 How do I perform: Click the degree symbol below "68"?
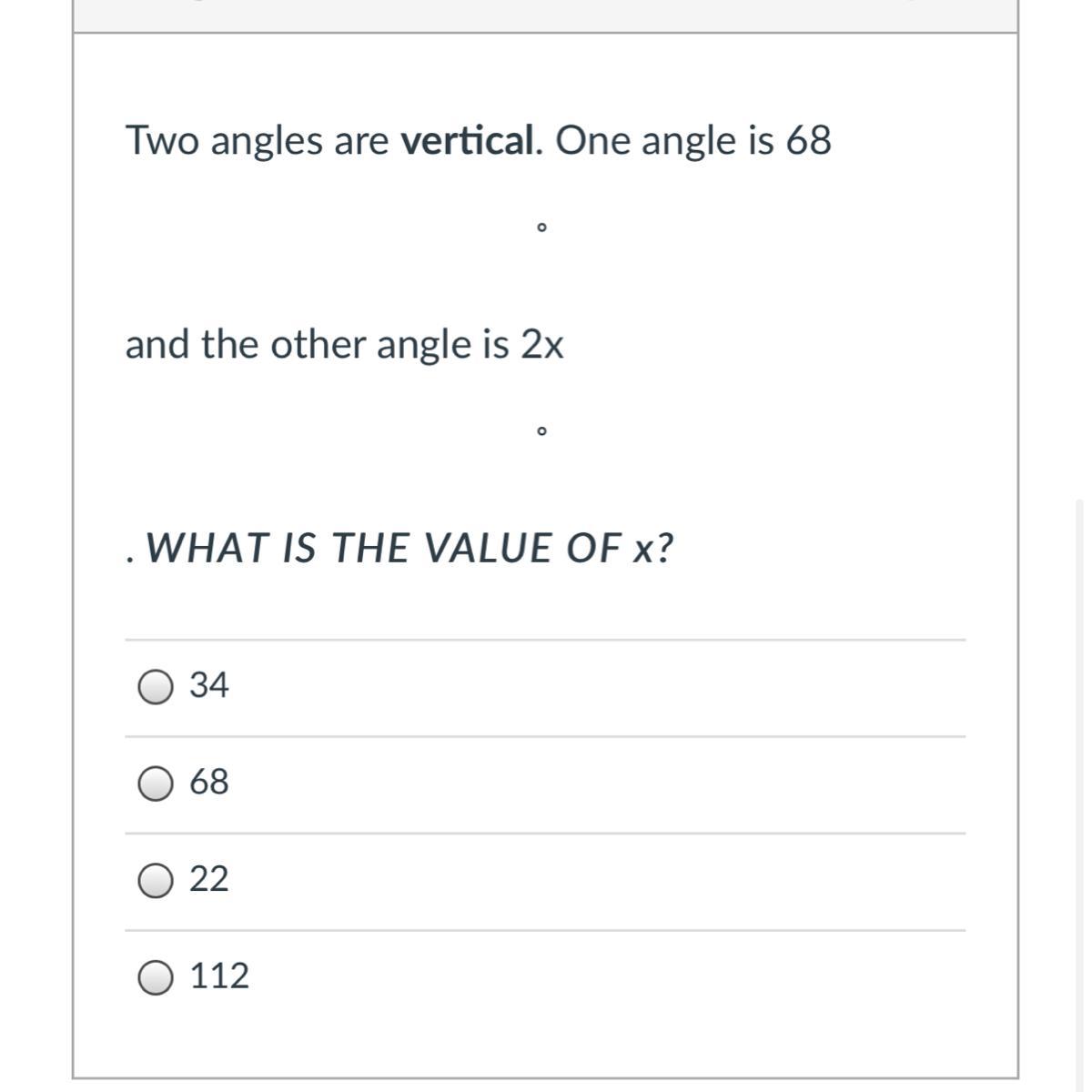[541, 227]
